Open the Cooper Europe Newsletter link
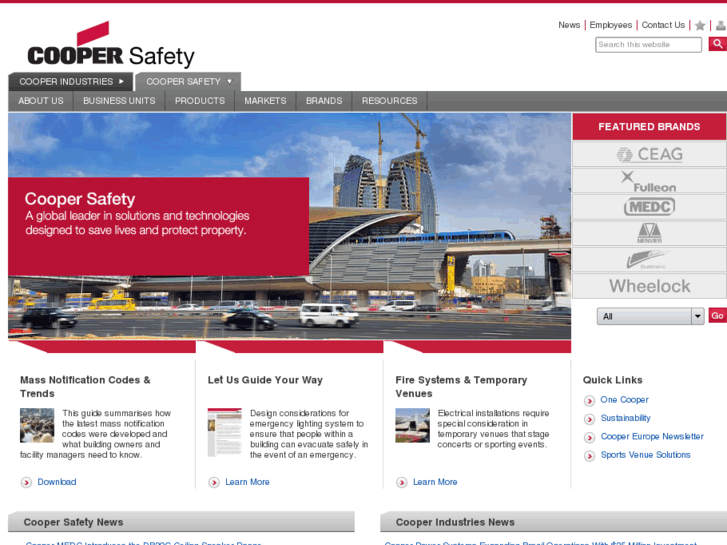The image size is (727, 545). click(652, 436)
